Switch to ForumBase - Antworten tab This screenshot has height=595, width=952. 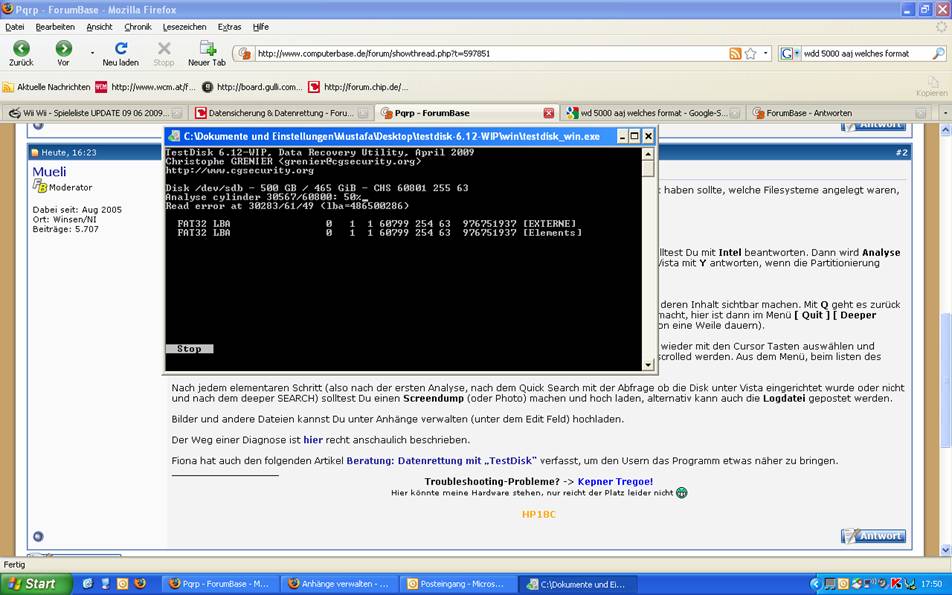(838, 113)
